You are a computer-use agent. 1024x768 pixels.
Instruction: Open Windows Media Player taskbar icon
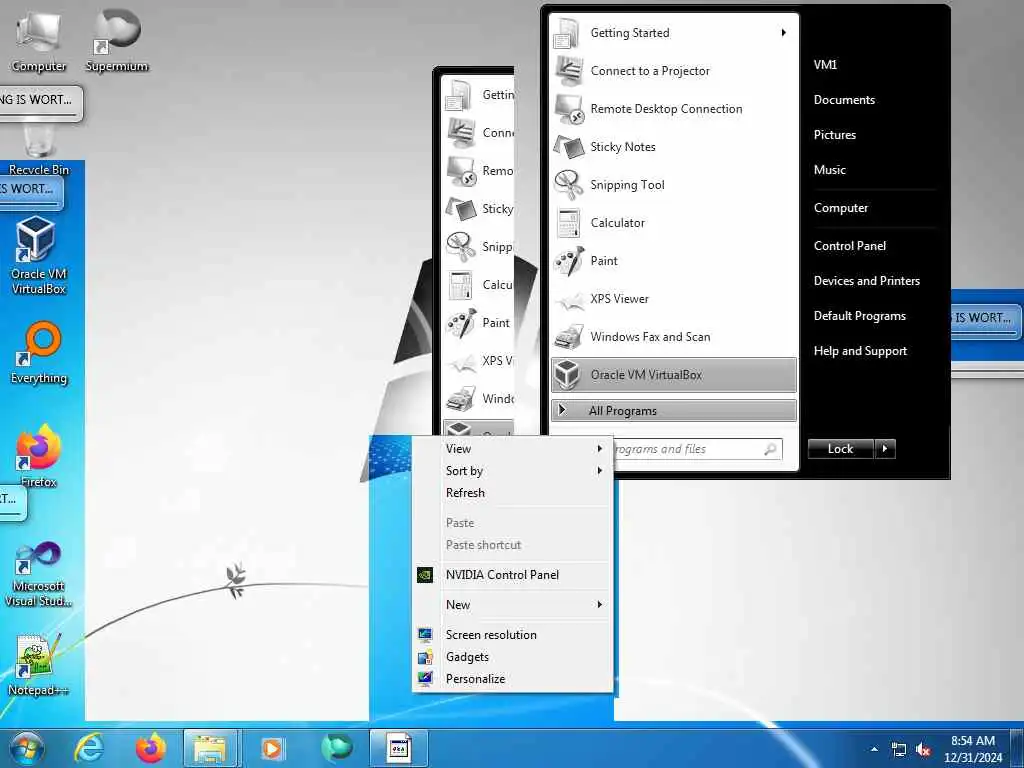(272, 748)
